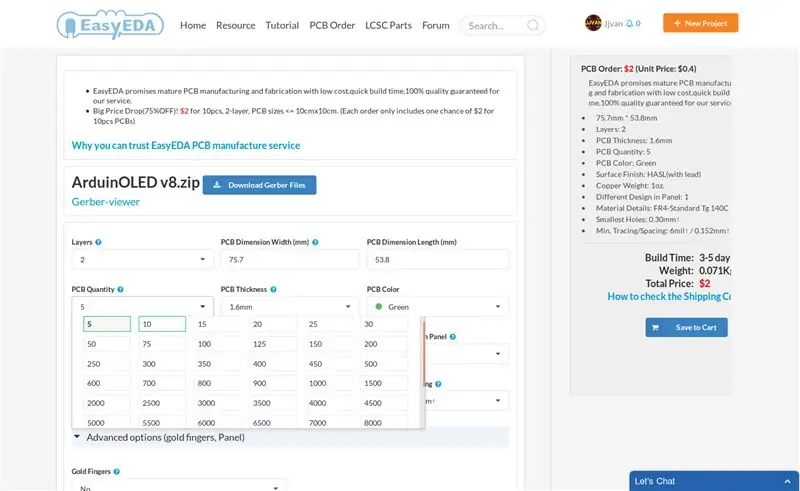The height and width of the screenshot is (491, 800).
Task: Select quantity 150 option
Action: pos(328,344)
